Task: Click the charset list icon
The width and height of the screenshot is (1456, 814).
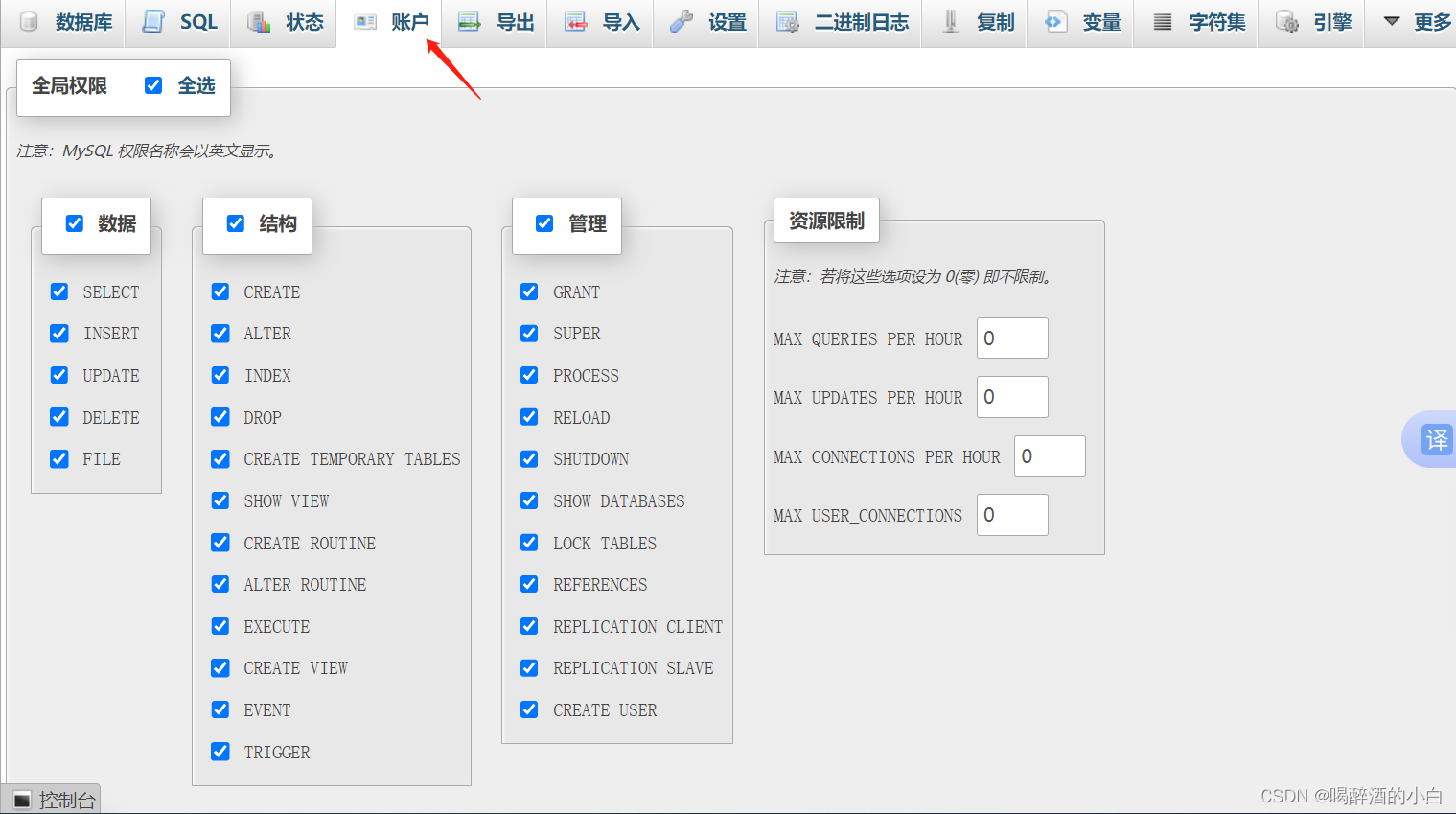Action: [1162, 21]
